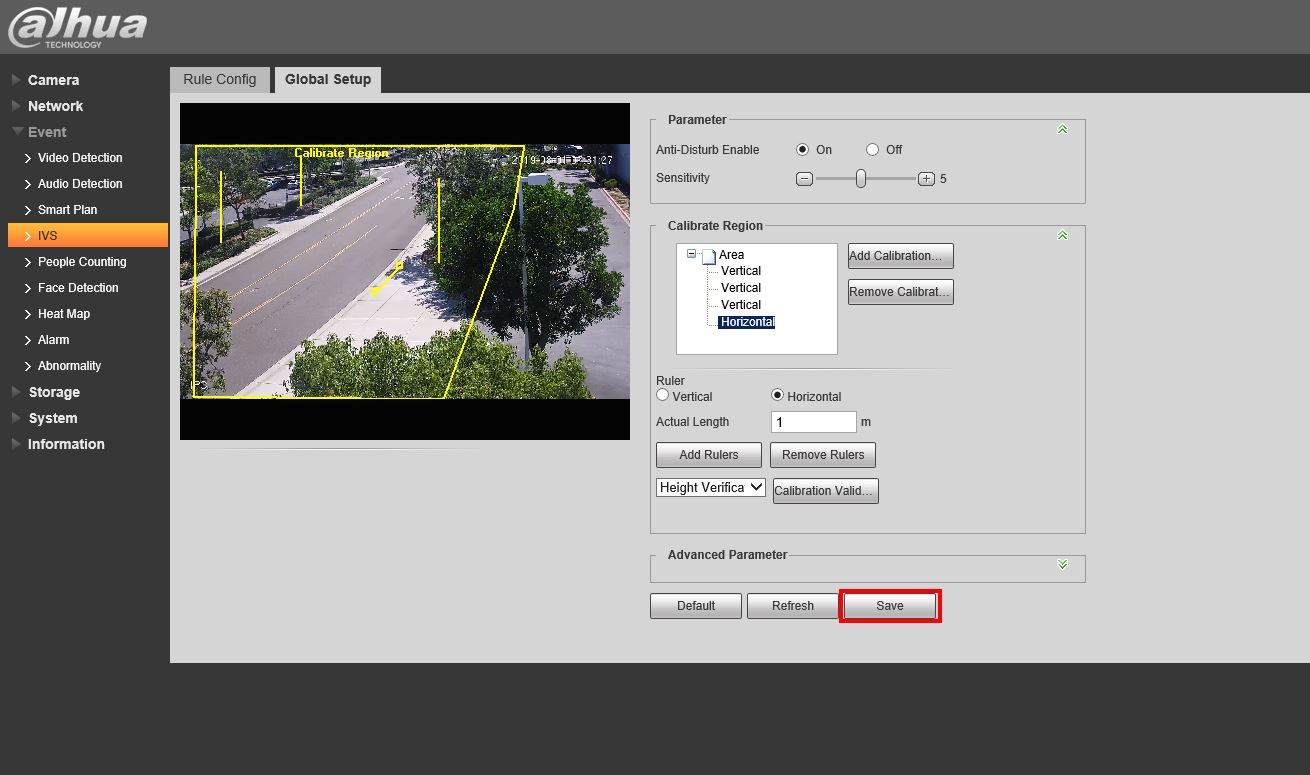
Task: Collapse the Calibrate Region section chevron
Action: point(1062,235)
